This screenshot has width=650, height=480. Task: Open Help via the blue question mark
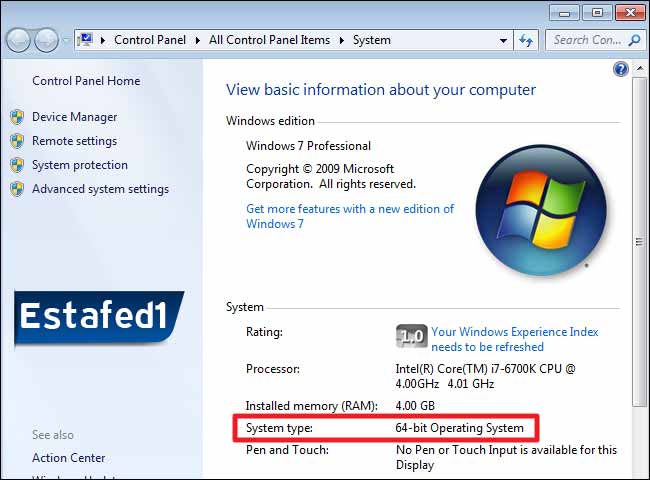[621, 69]
